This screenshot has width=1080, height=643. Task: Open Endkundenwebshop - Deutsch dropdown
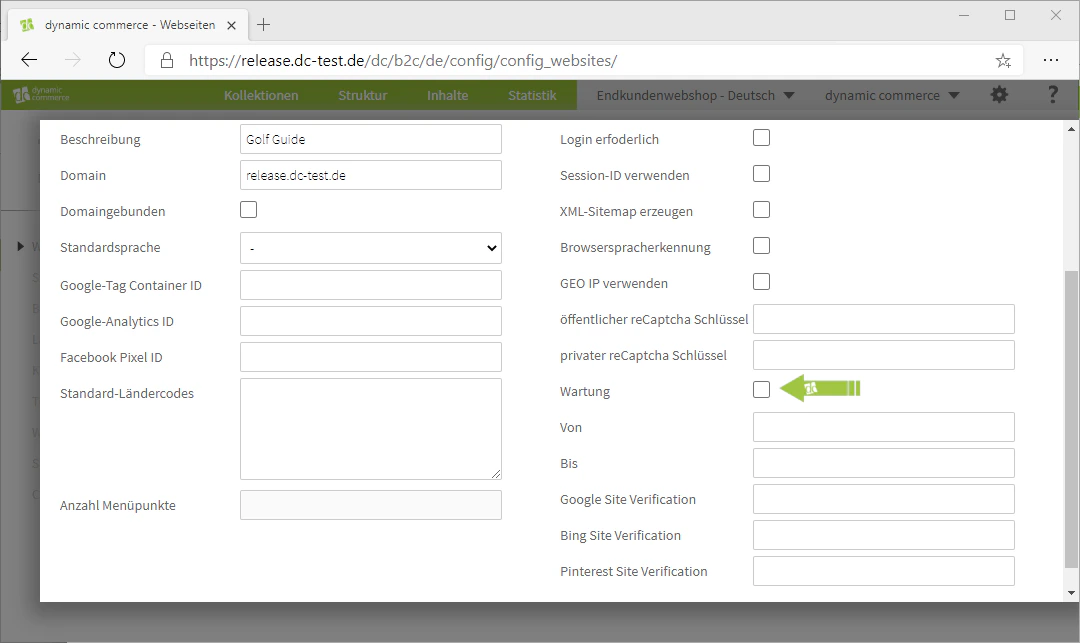(695, 95)
